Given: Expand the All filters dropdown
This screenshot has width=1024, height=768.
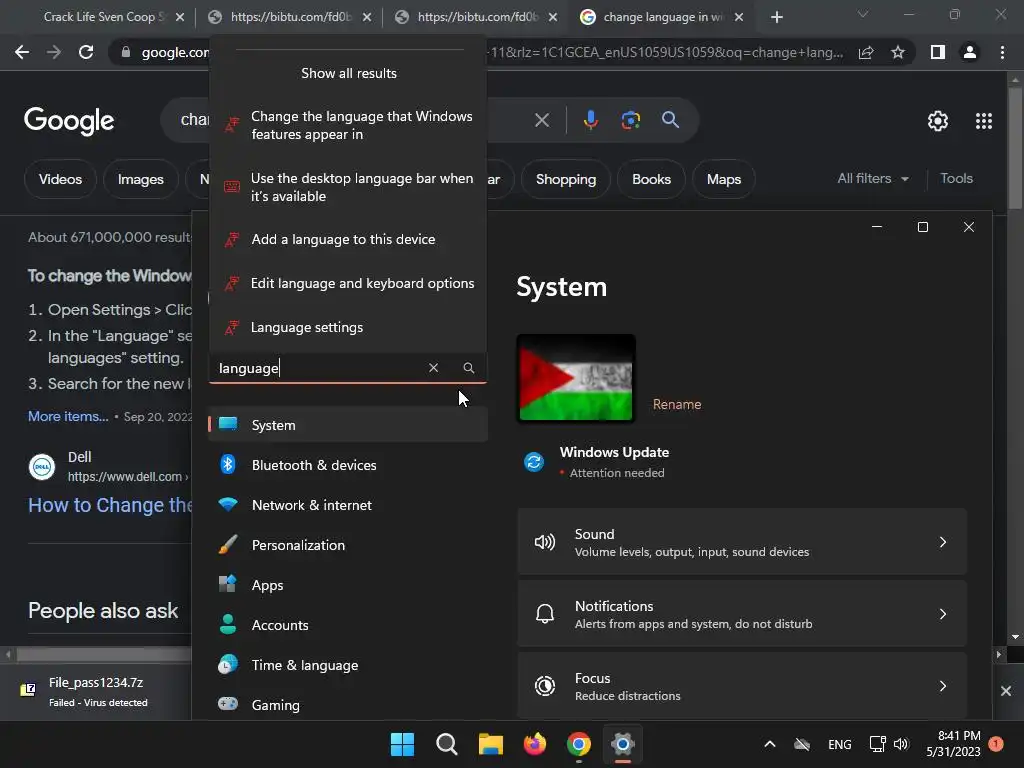Looking at the screenshot, I should (872, 178).
